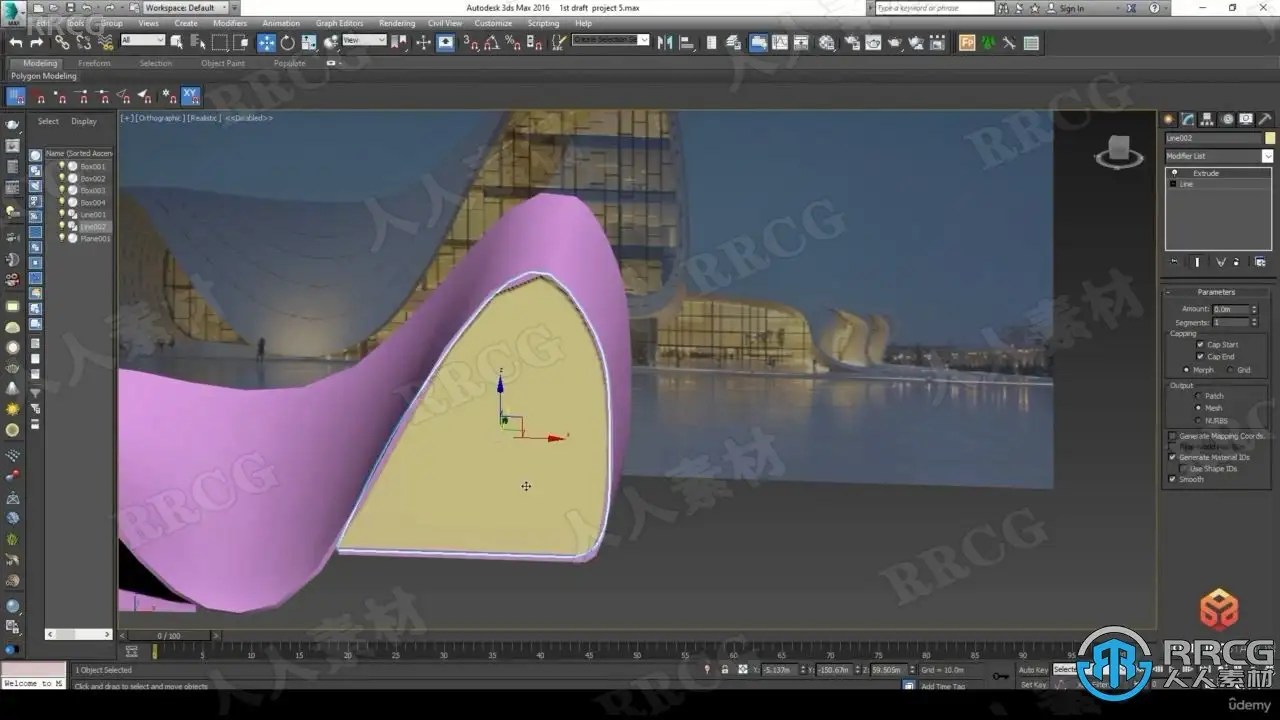Click the Polygon Modeling panel button
1280x720 pixels.
[43, 76]
